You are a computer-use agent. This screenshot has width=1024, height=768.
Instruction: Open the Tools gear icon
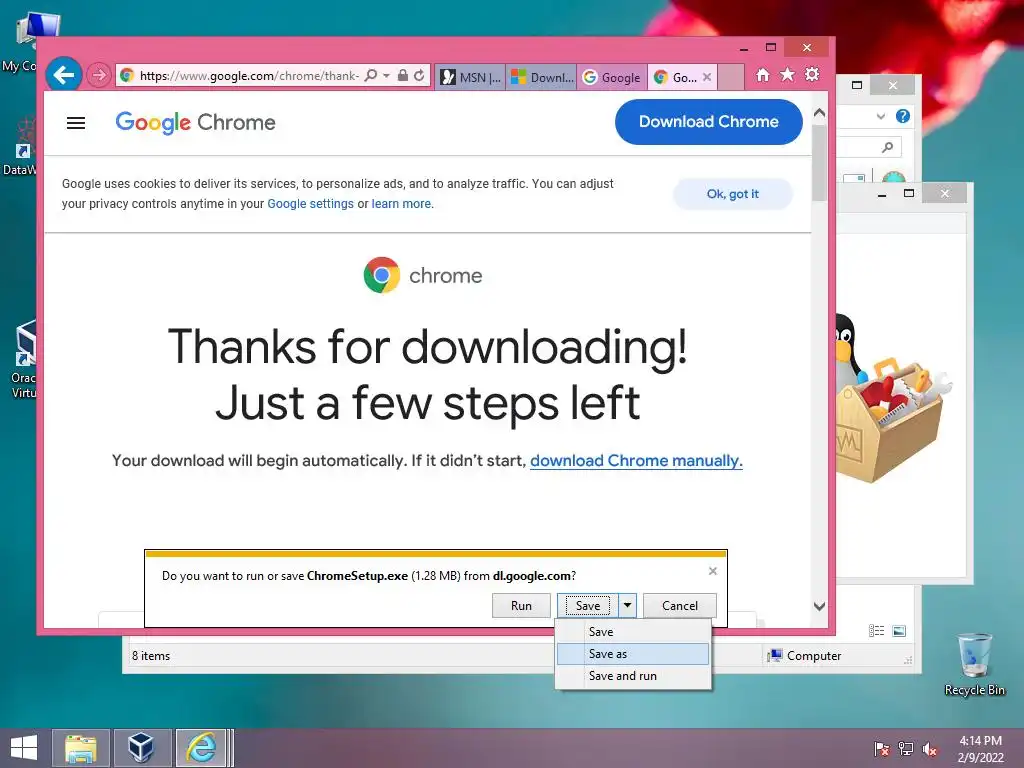click(812, 74)
